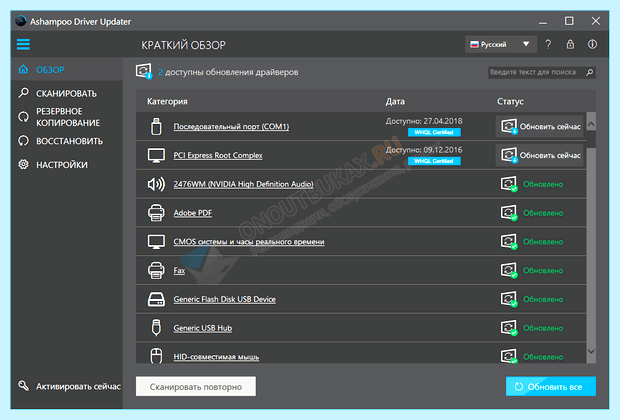Click the serial port COM1 device icon
Screen dimensions: 620x420
pyautogui.click(x=156, y=127)
